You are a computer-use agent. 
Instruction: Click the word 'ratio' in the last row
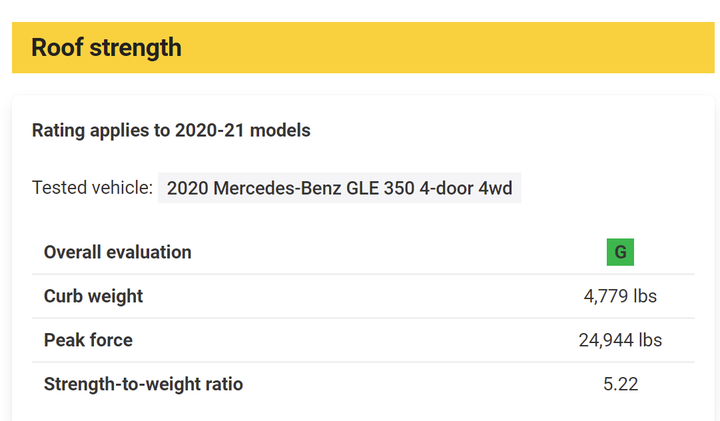click(x=224, y=384)
